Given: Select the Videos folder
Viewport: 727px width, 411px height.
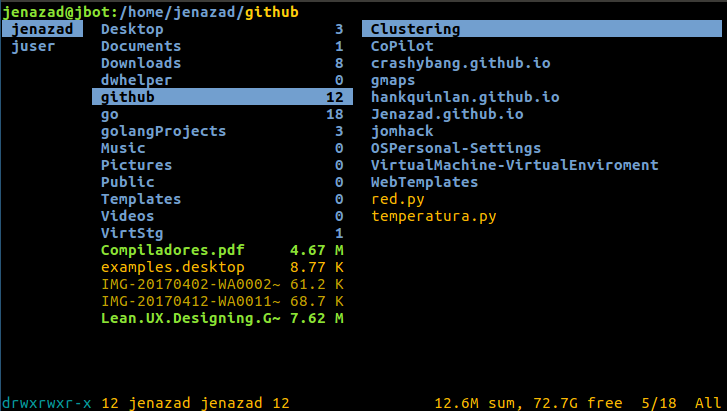Looking at the screenshot, I should pyautogui.click(x=223, y=216).
